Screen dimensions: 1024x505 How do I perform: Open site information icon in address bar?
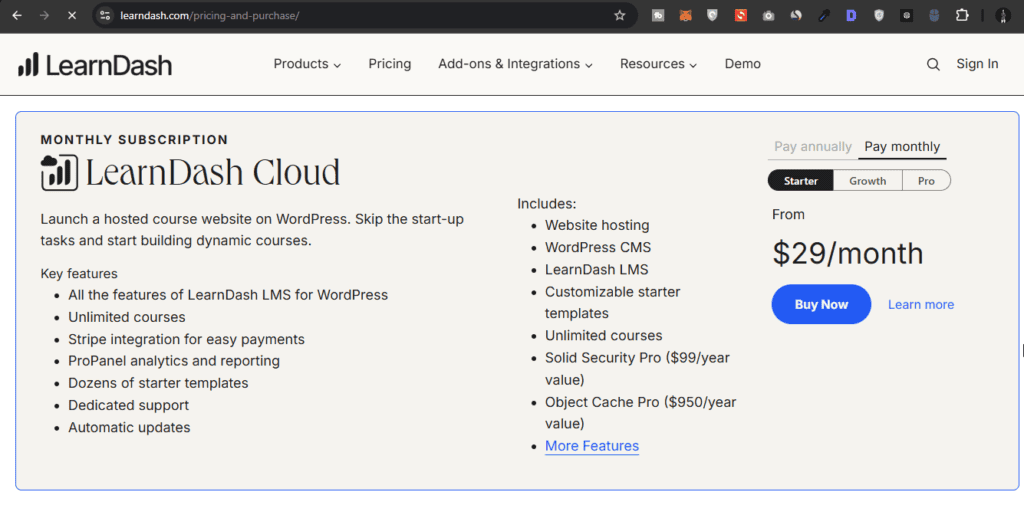pos(106,15)
